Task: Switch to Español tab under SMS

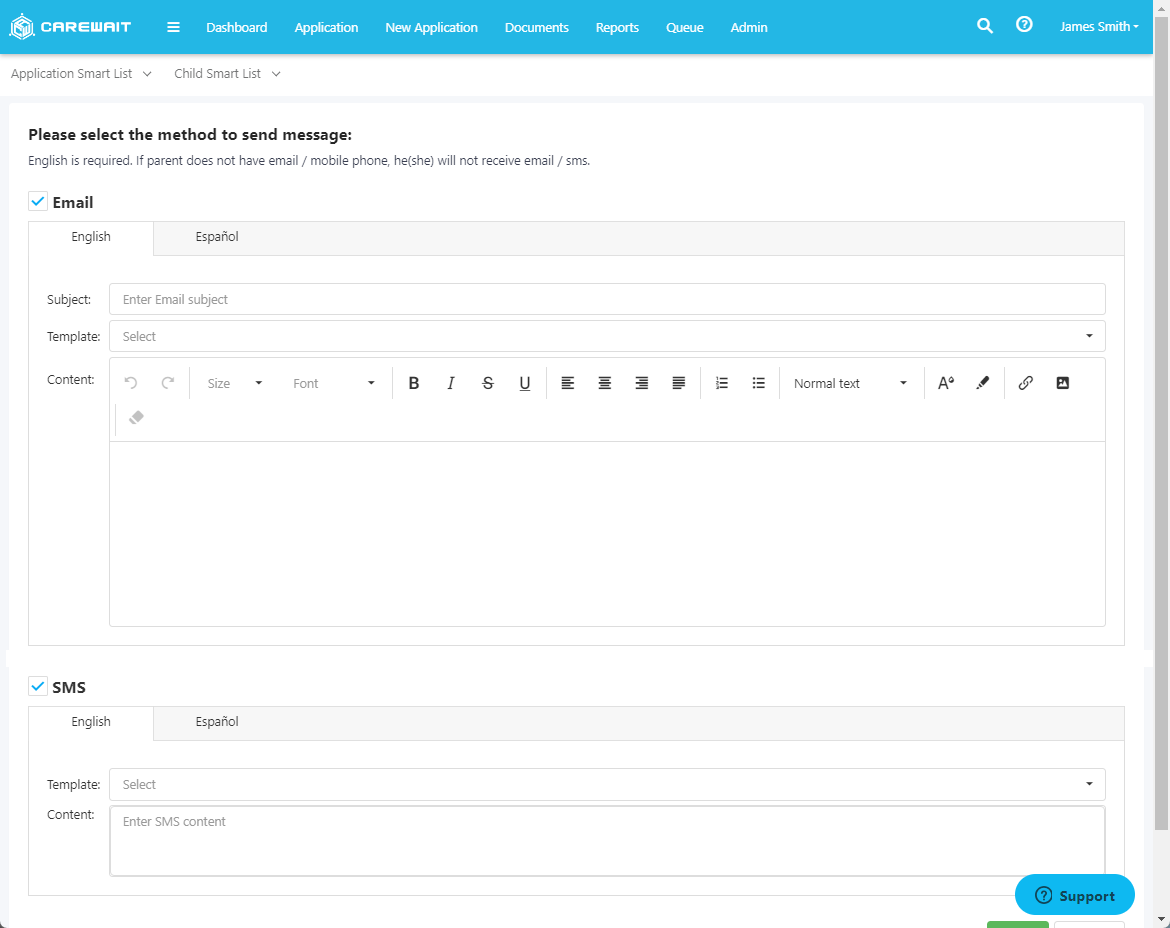Action: click(217, 722)
